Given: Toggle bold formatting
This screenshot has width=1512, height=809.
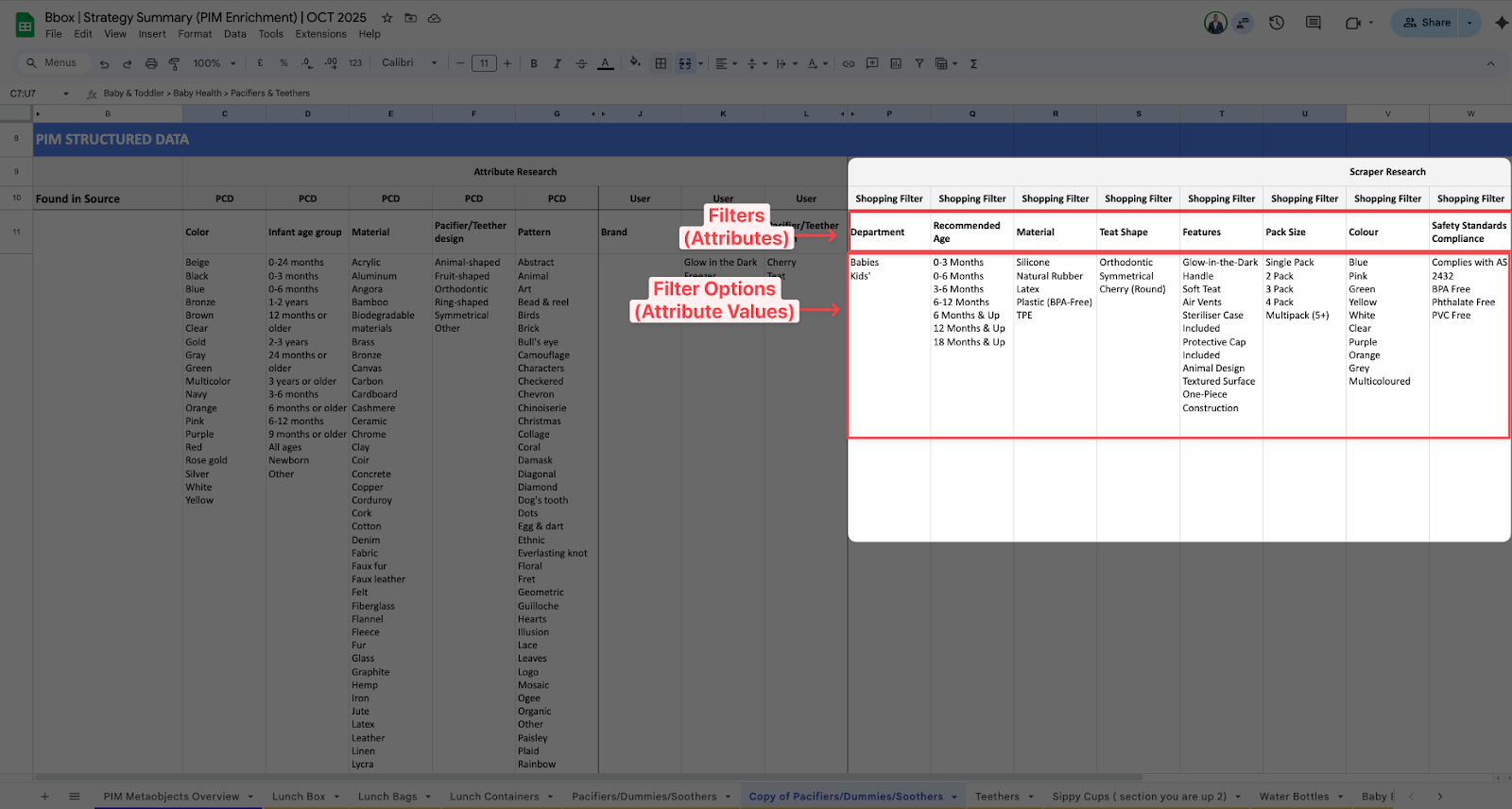Looking at the screenshot, I should (x=534, y=64).
